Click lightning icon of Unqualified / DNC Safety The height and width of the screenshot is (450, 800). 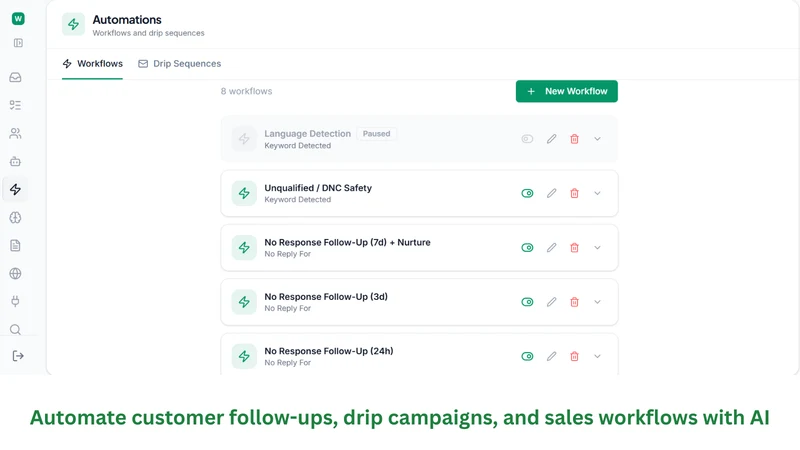(x=244, y=193)
